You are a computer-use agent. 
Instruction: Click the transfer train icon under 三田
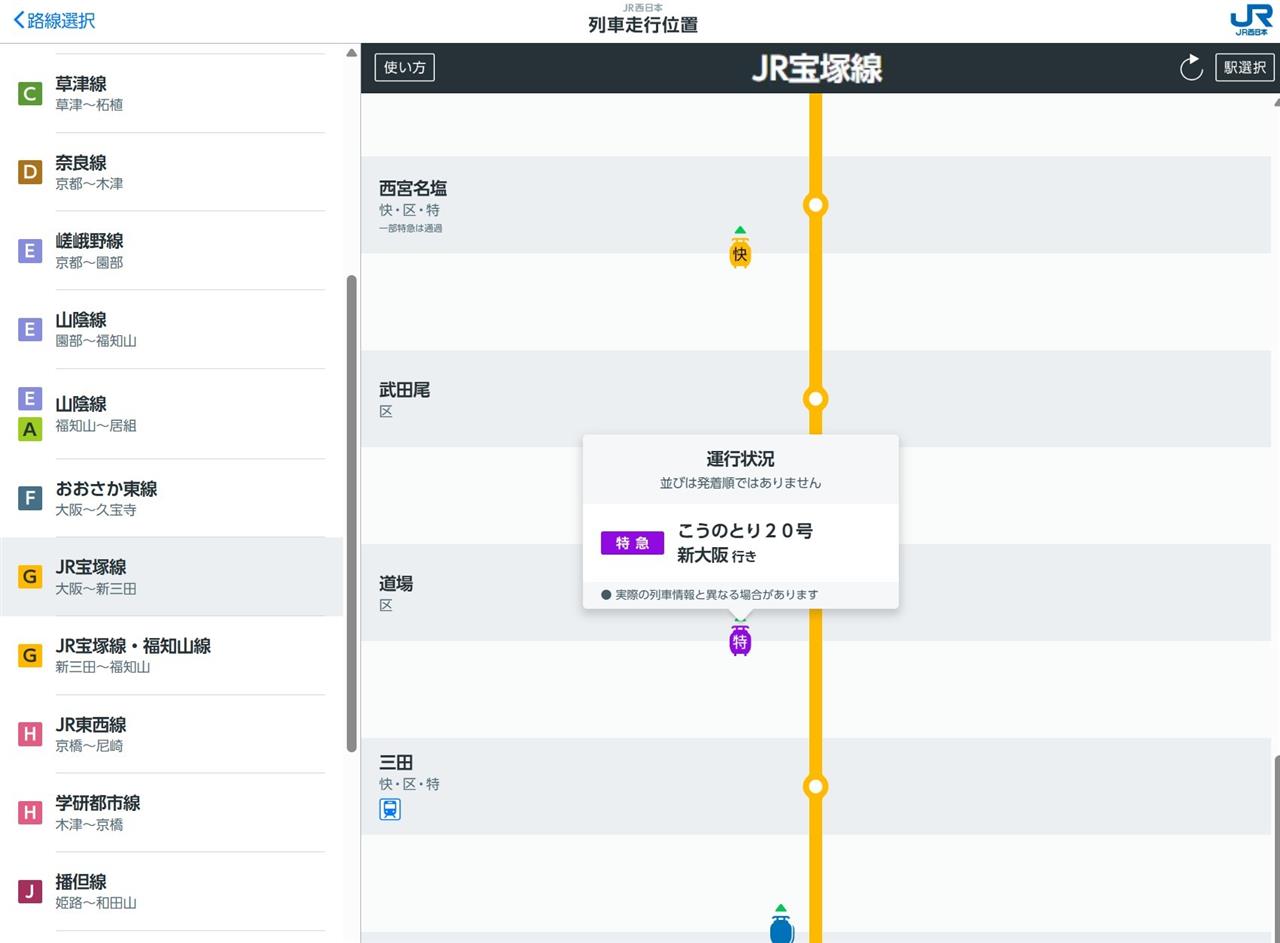[x=390, y=809]
